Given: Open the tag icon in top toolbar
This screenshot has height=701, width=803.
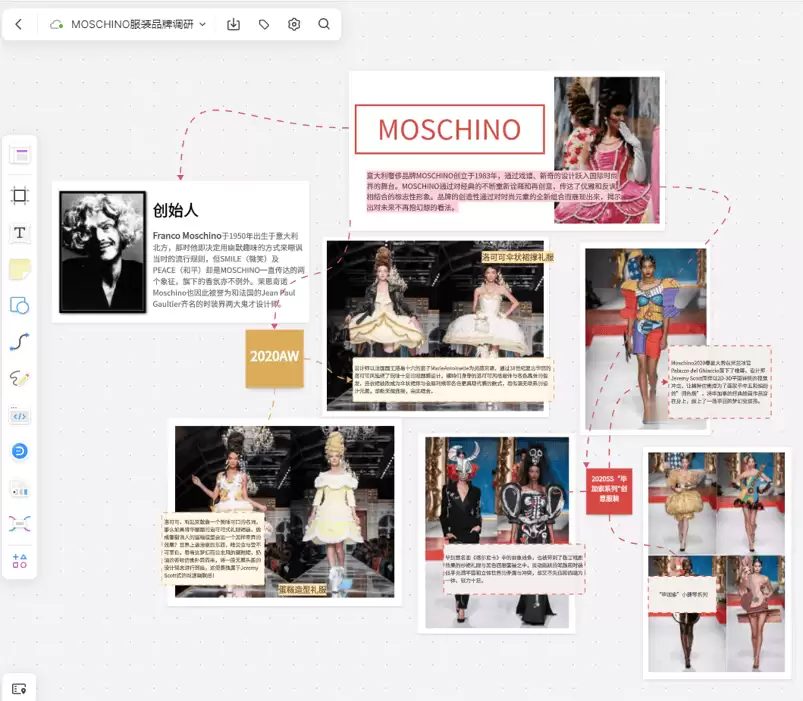Looking at the screenshot, I should [x=264, y=24].
